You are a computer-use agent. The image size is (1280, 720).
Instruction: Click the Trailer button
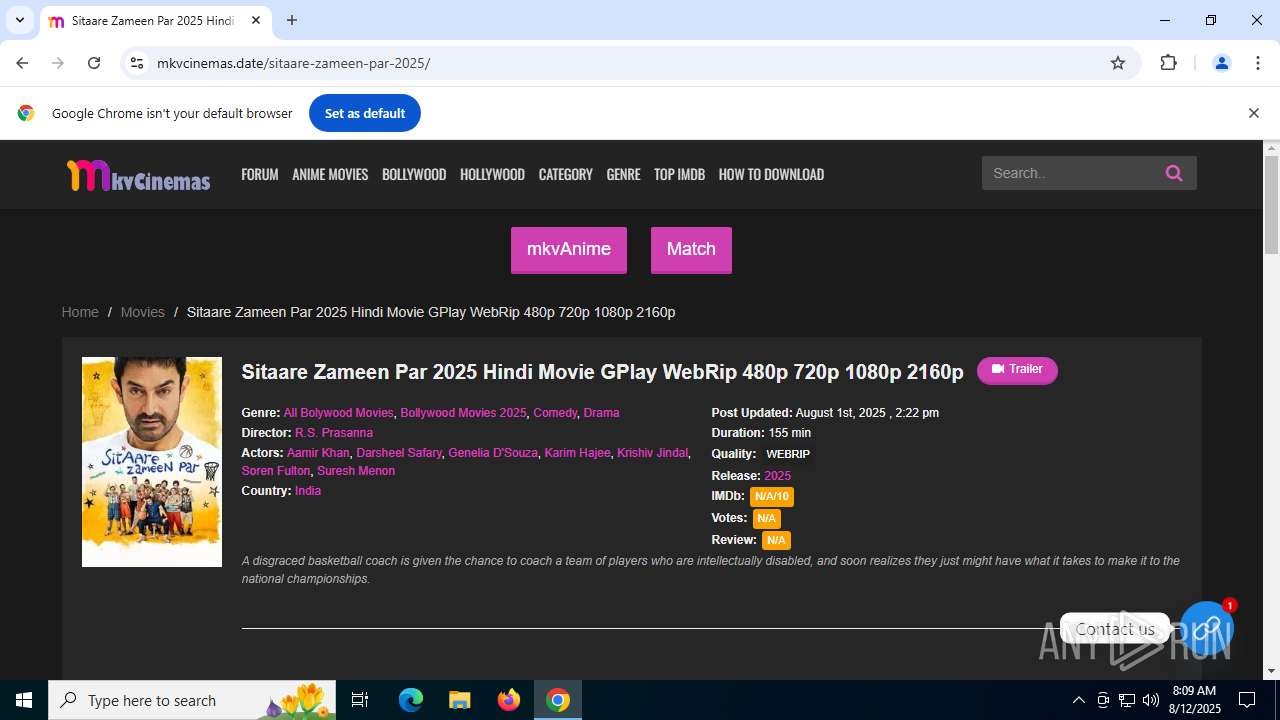1017,370
